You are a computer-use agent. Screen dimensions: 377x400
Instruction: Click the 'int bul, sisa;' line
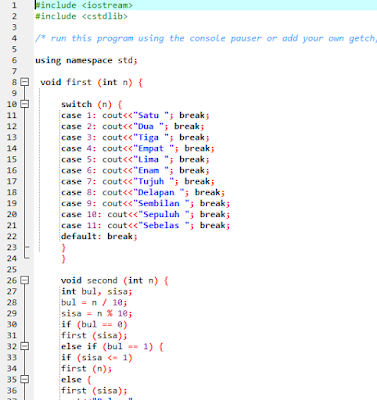click(97, 292)
